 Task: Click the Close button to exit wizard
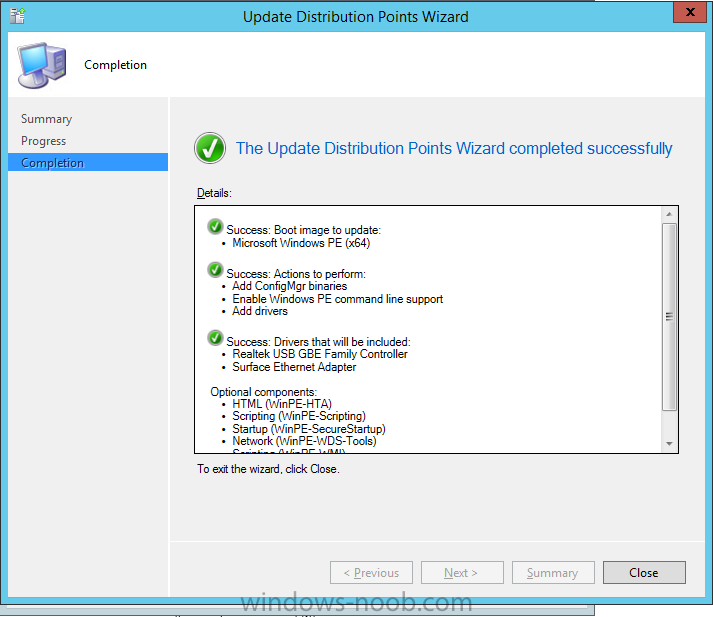(x=644, y=572)
